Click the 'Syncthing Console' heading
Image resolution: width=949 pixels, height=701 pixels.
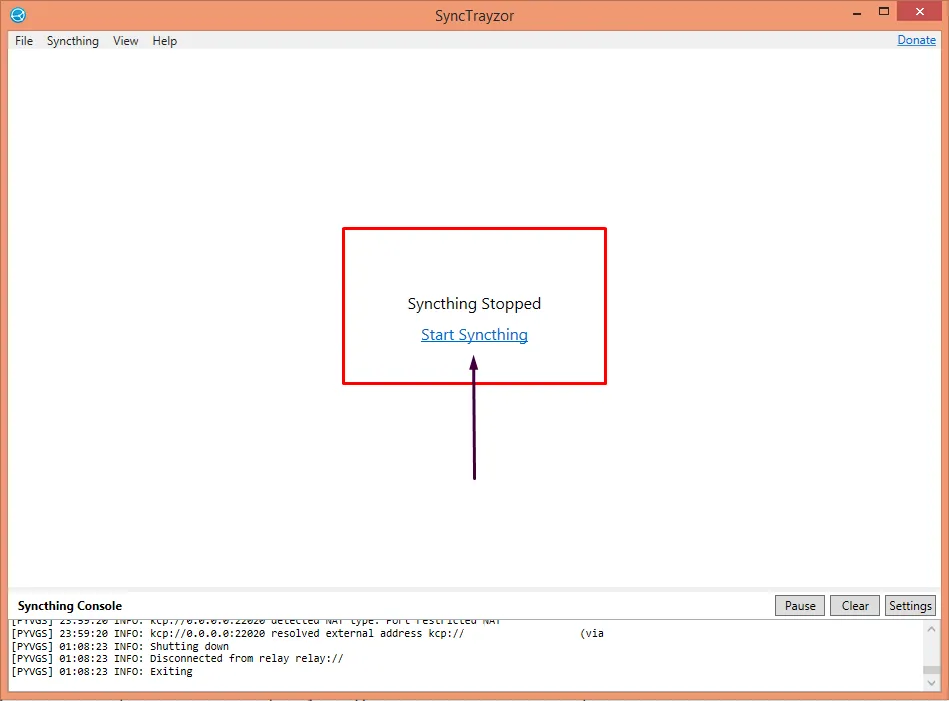pyautogui.click(x=70, y=605)
